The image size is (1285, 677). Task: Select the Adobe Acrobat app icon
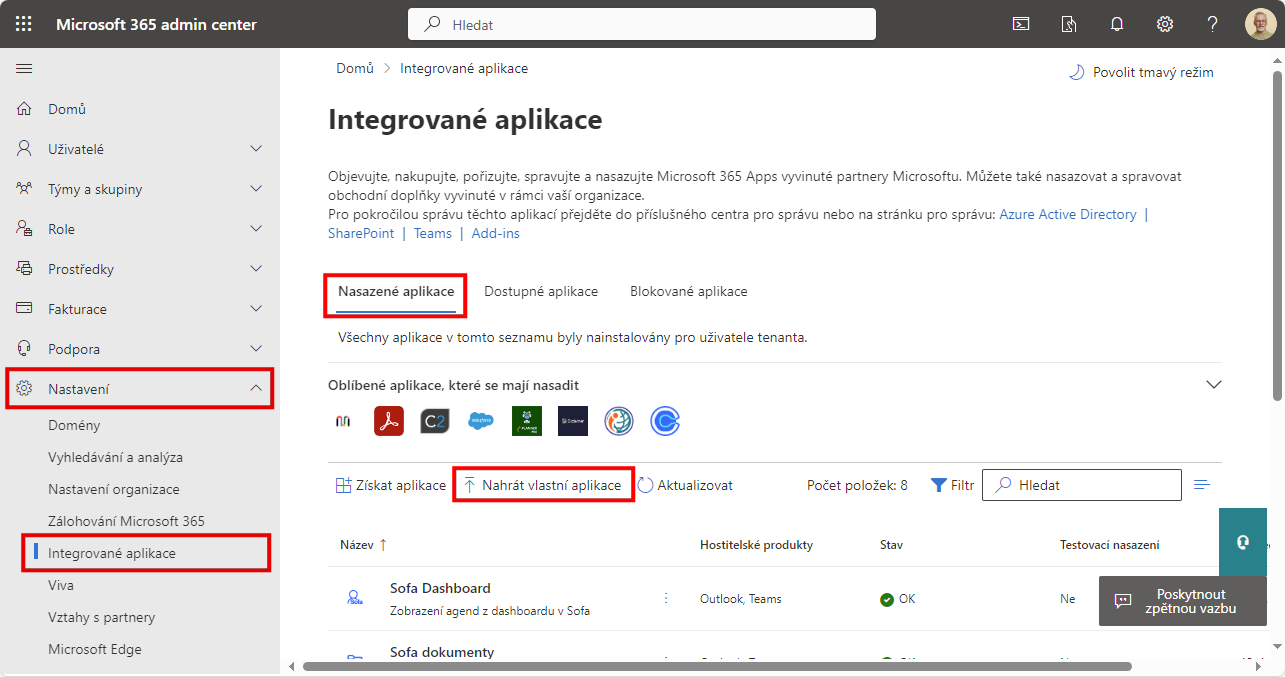(389, 422)
